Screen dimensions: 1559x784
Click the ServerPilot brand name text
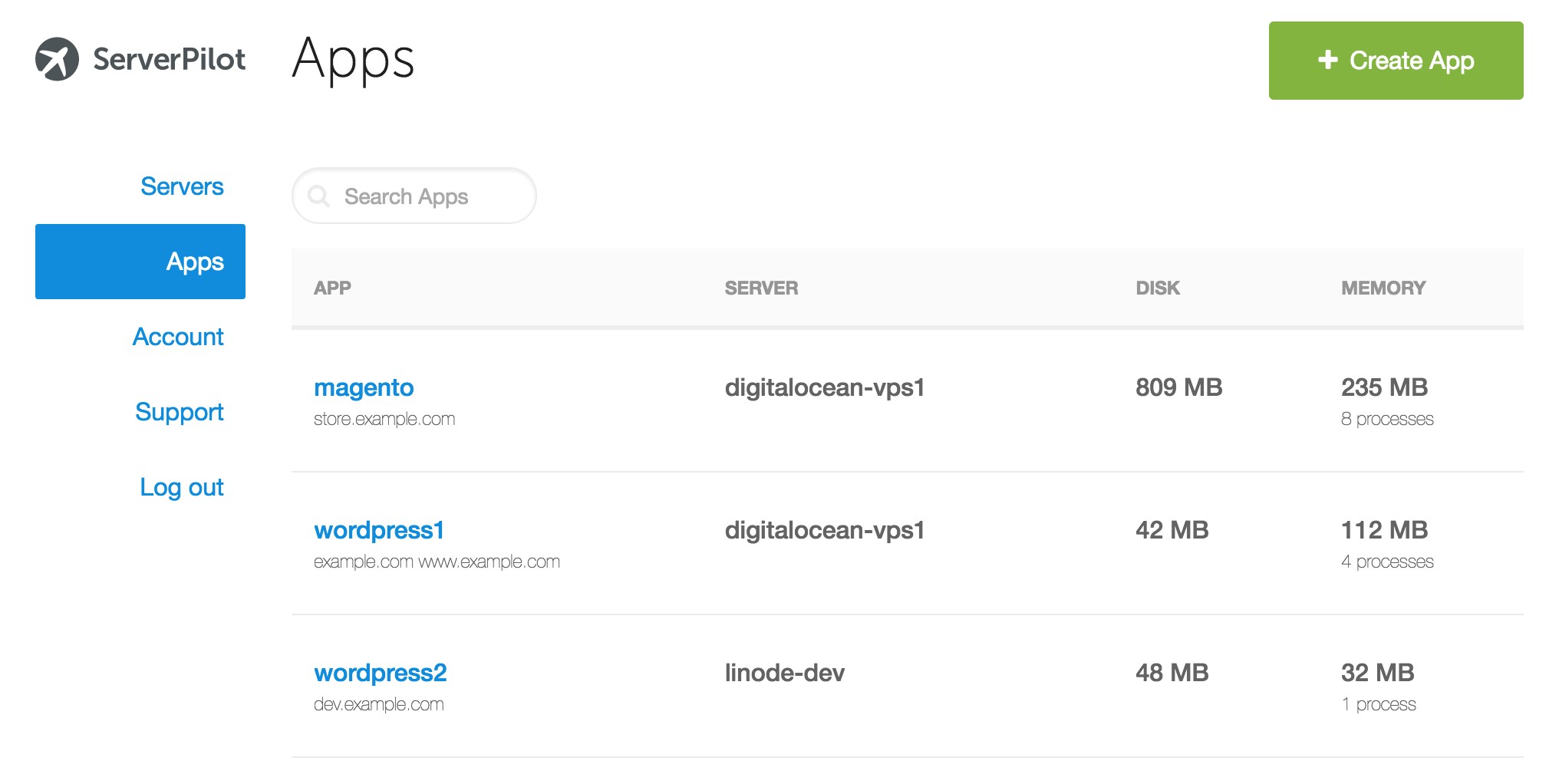click(x=170, y=59)
